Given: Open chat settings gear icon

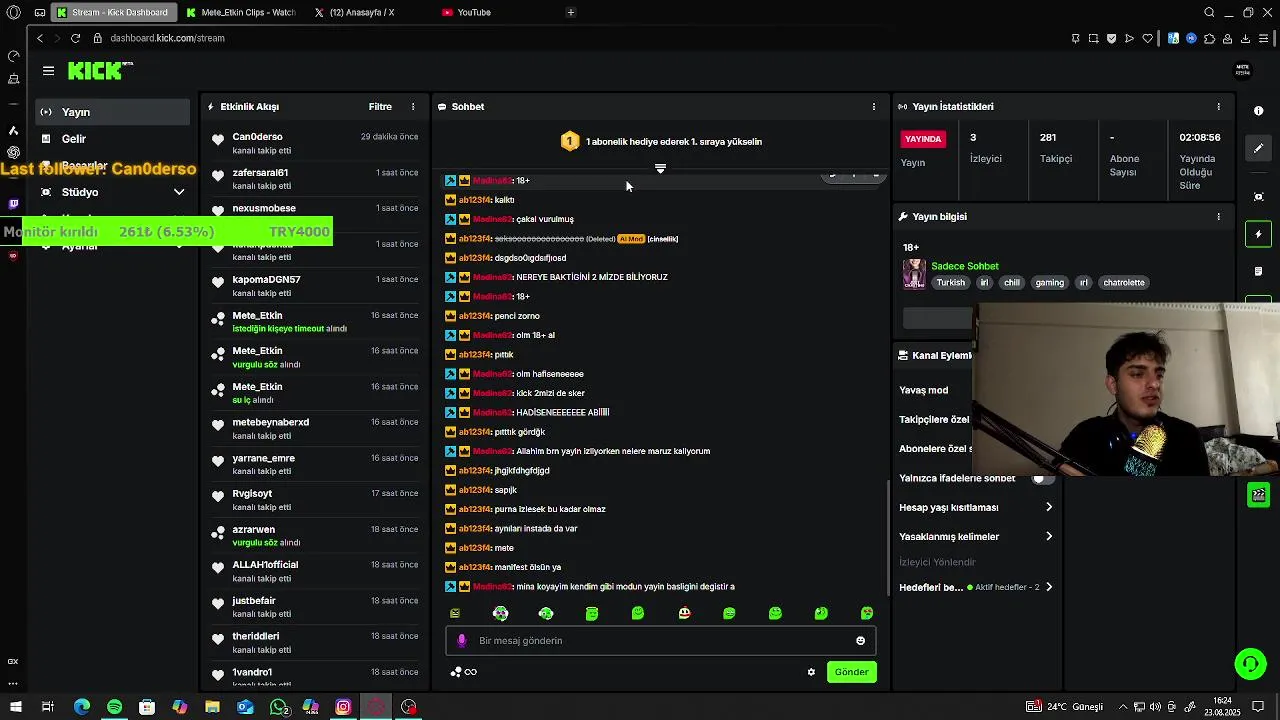Looking at the screenshot, I should [811, 672].
